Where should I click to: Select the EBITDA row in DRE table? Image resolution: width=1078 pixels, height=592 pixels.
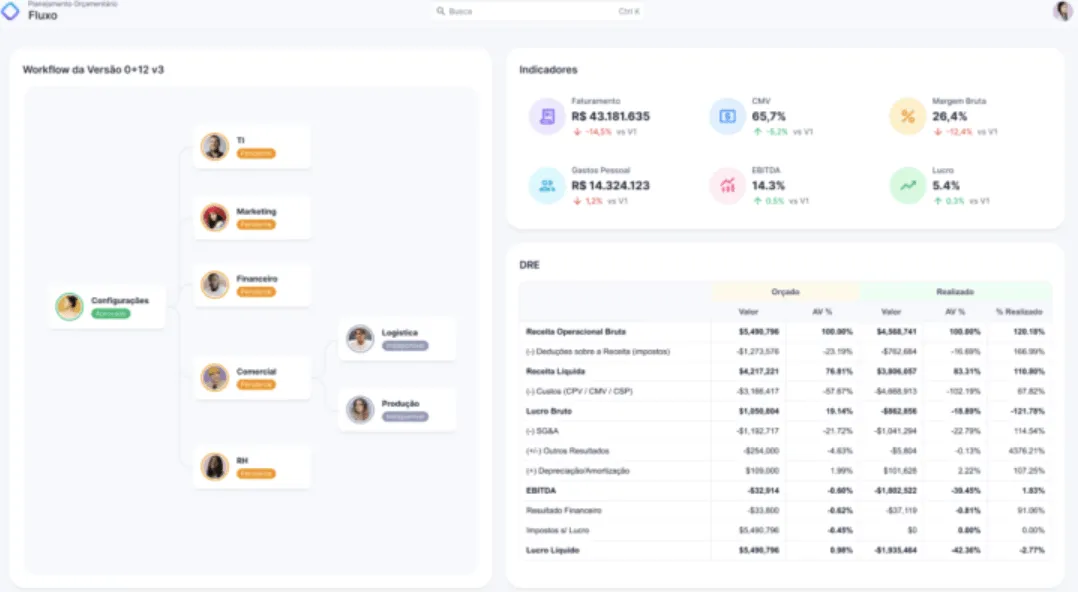[x=785, y=490]
